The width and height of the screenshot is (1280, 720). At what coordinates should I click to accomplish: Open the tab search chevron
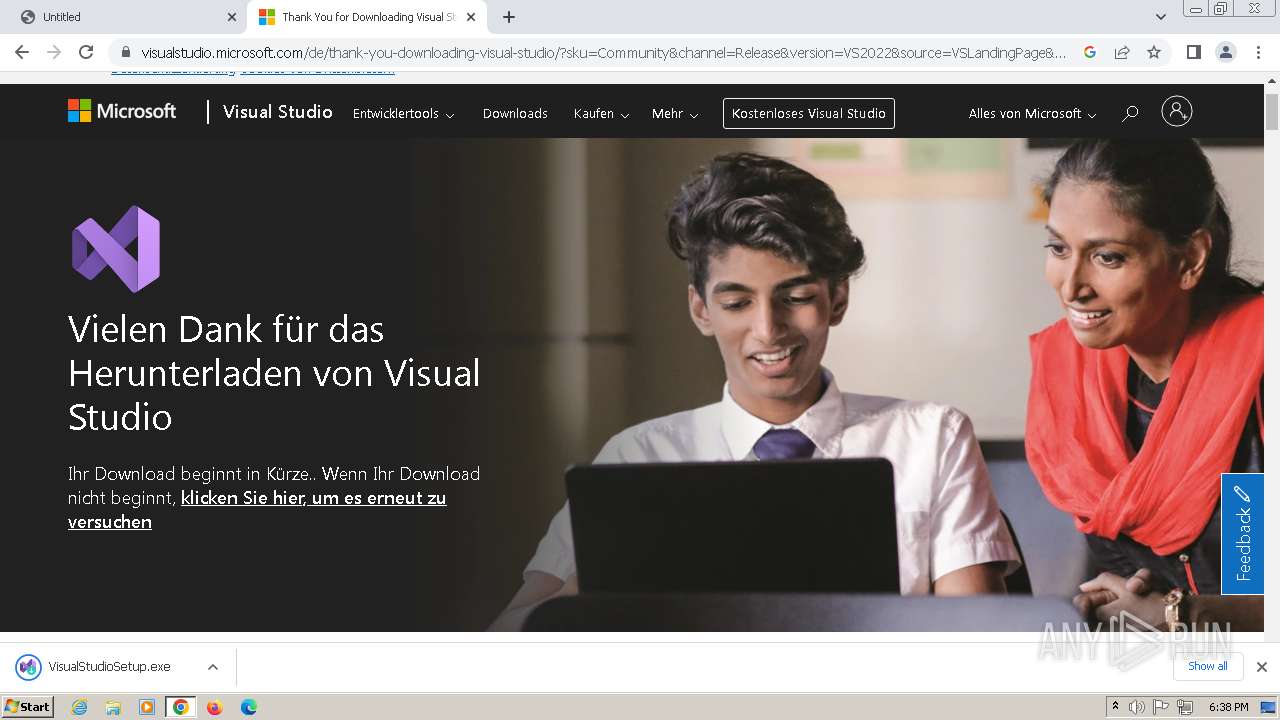pos(1161,17)
